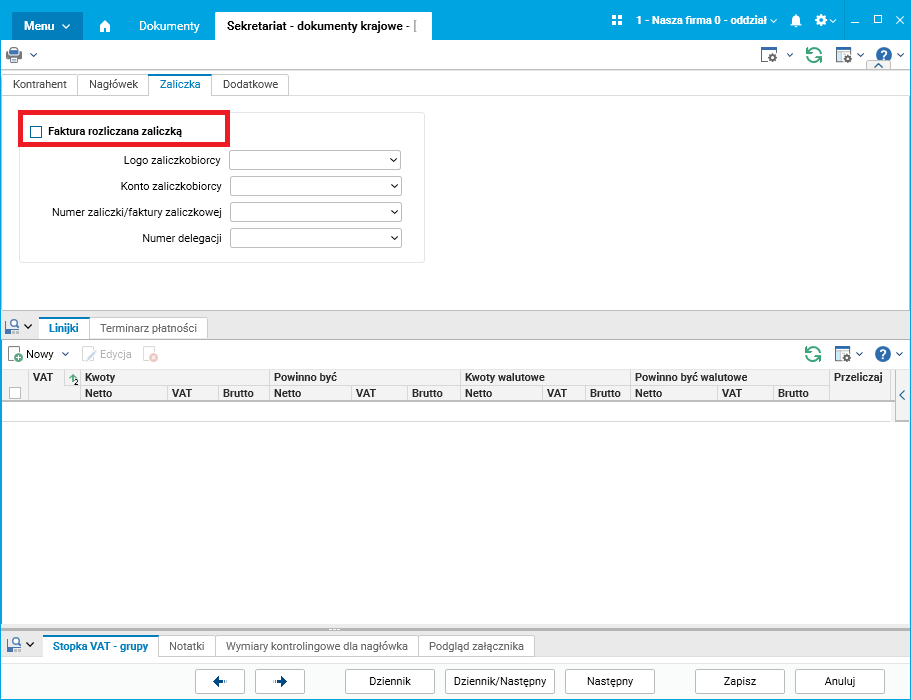
Task: Open the Notatki tab
Action: (186, 646)
